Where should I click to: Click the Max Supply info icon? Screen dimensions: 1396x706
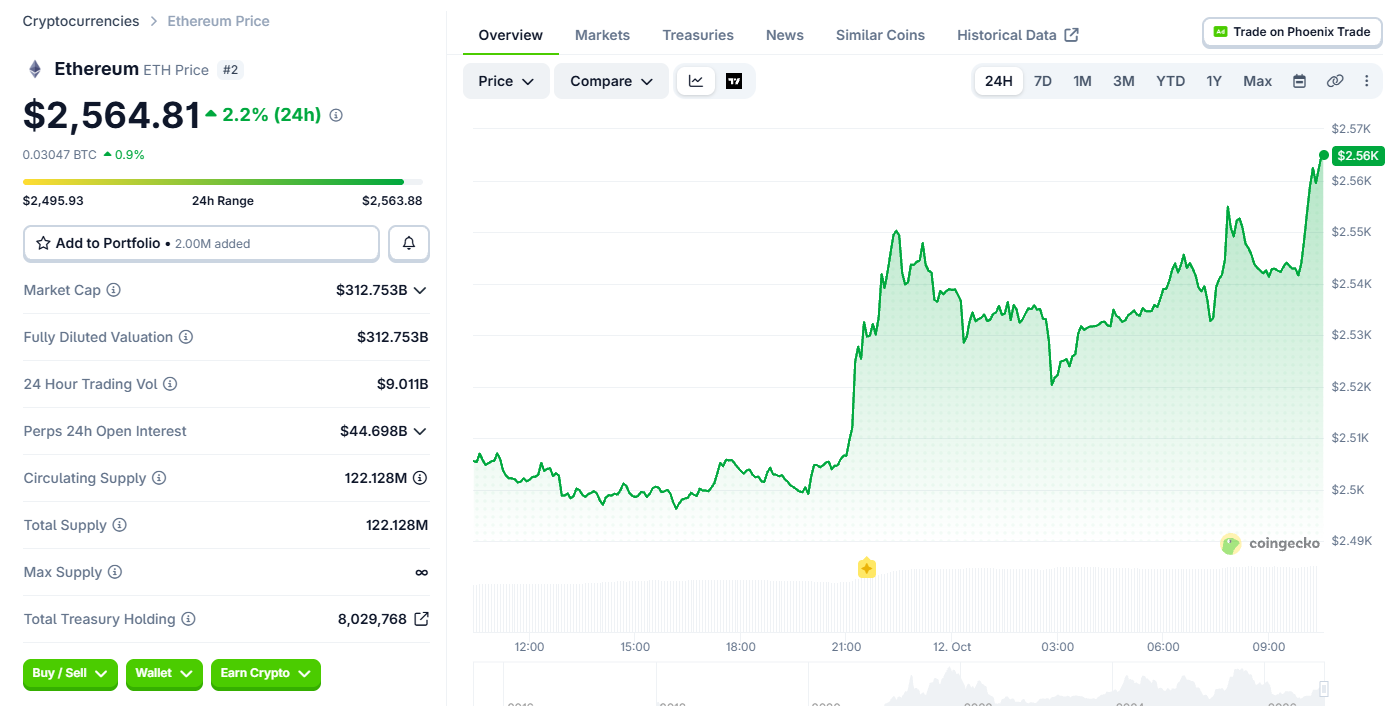[115, 572]
